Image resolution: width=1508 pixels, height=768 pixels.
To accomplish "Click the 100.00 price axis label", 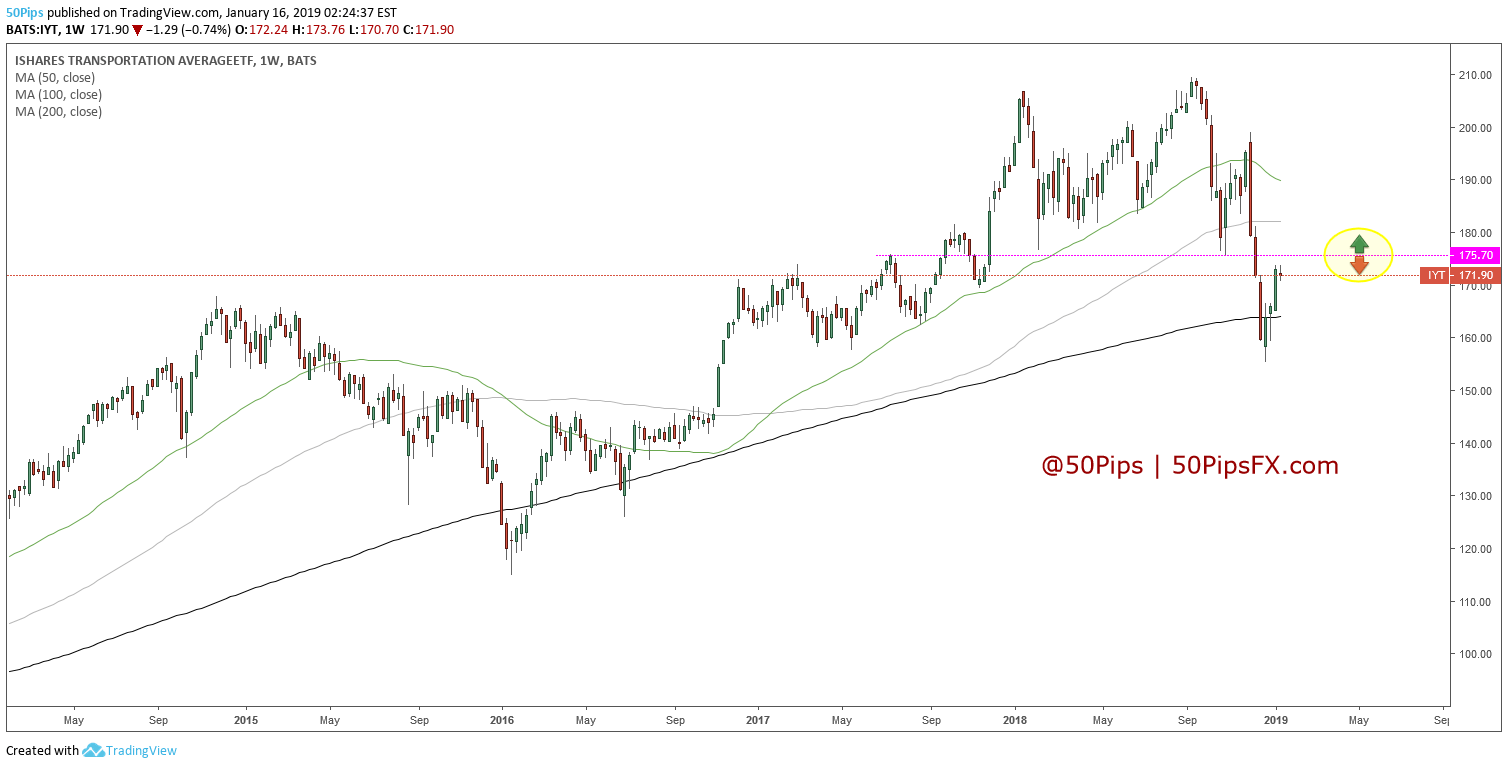I will click(1476, 654).
